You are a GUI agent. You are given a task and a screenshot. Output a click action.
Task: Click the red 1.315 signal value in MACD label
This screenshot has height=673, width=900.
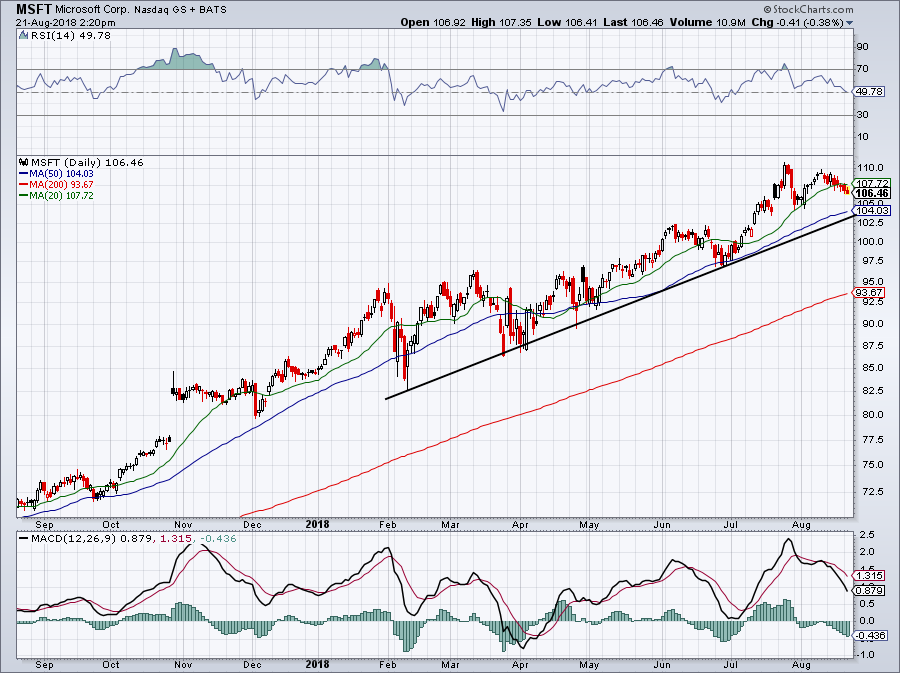(174, 539)
